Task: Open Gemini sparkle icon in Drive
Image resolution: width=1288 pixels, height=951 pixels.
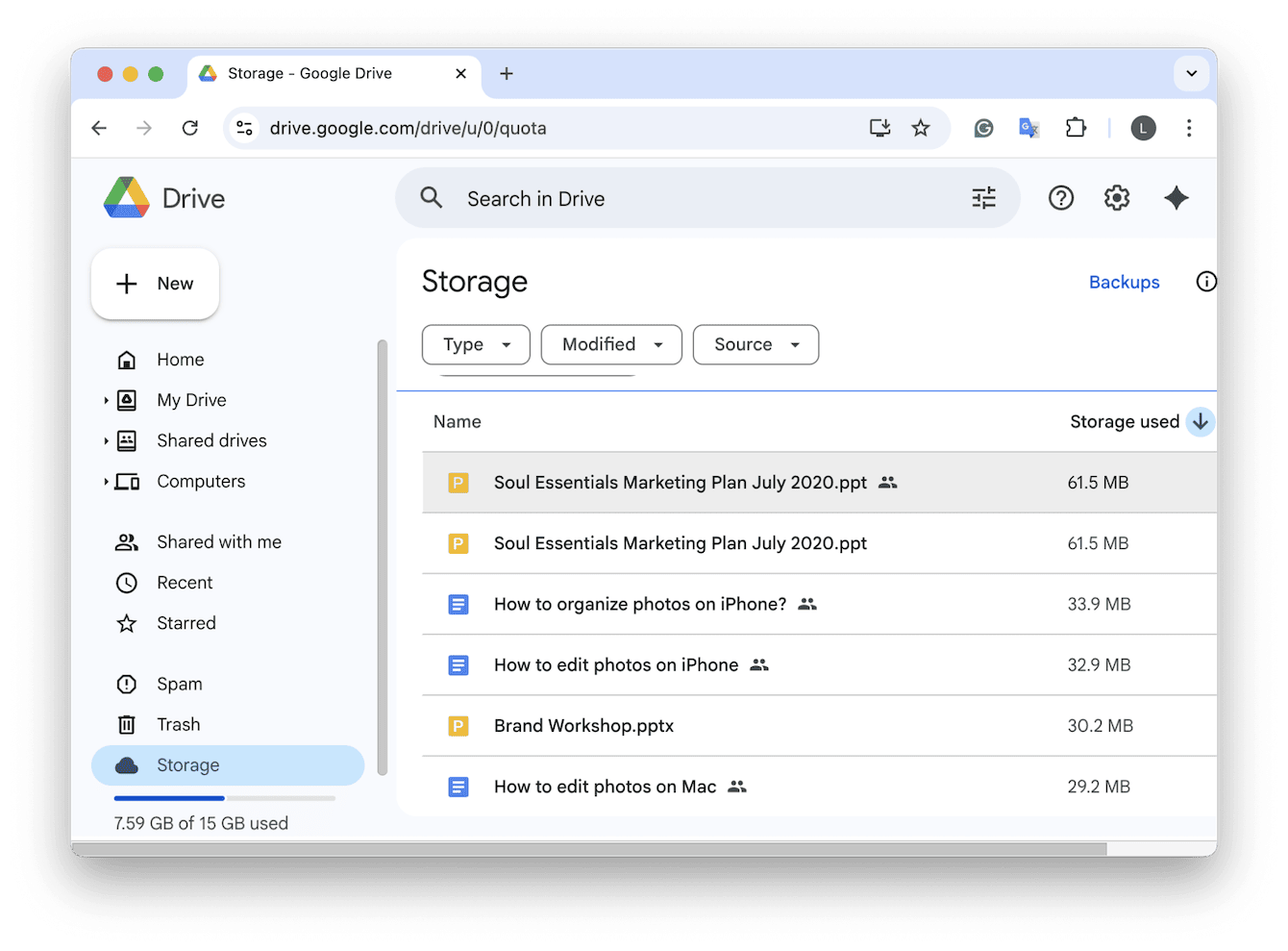Action: pos(1176,198)
